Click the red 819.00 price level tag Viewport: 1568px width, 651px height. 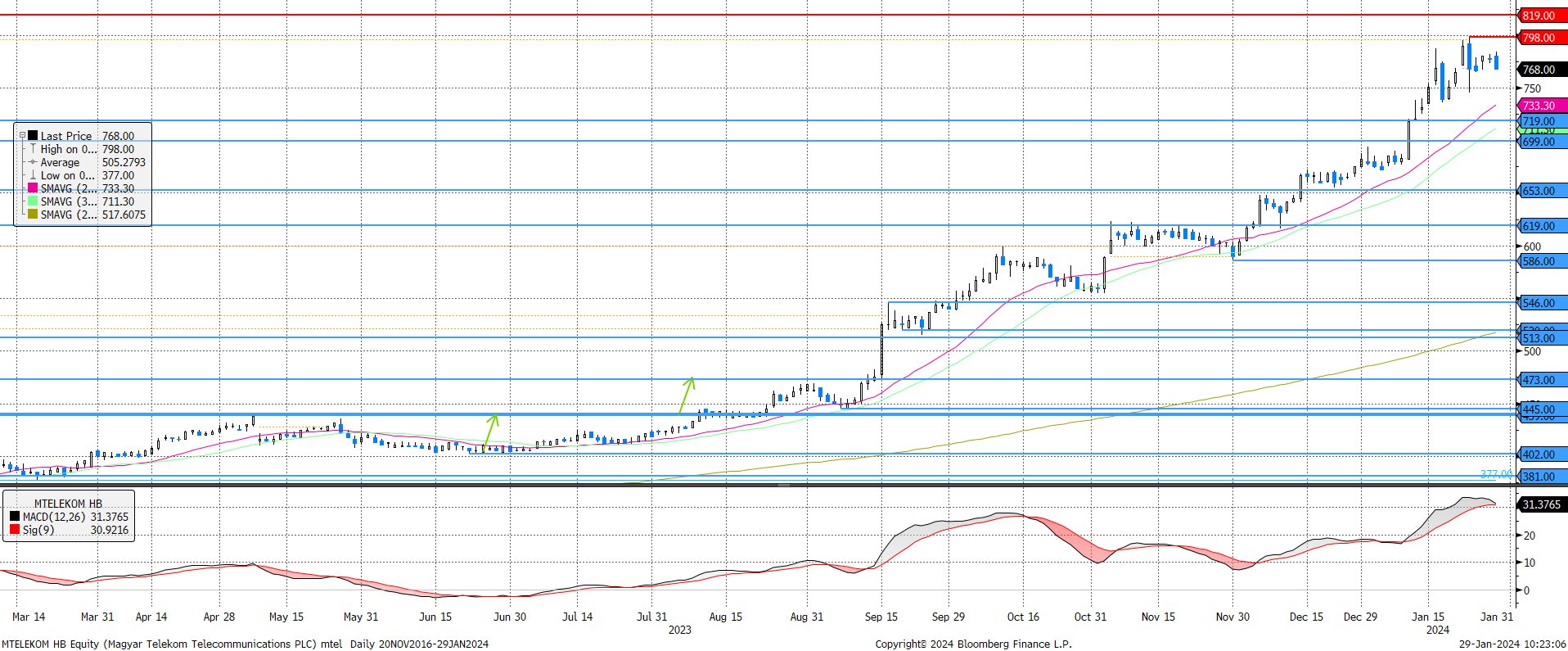click(x=1542, y=16)
